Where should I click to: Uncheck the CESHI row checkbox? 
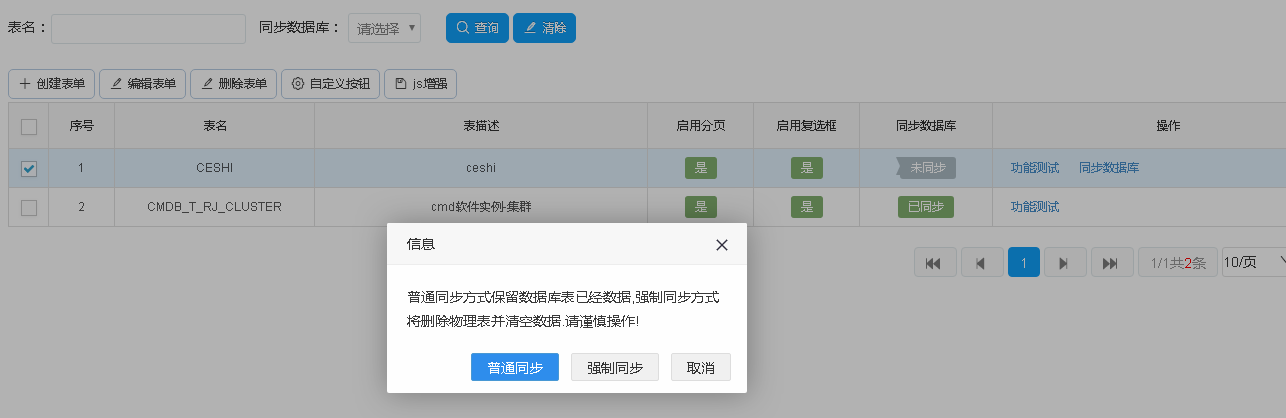pos(29,168)
